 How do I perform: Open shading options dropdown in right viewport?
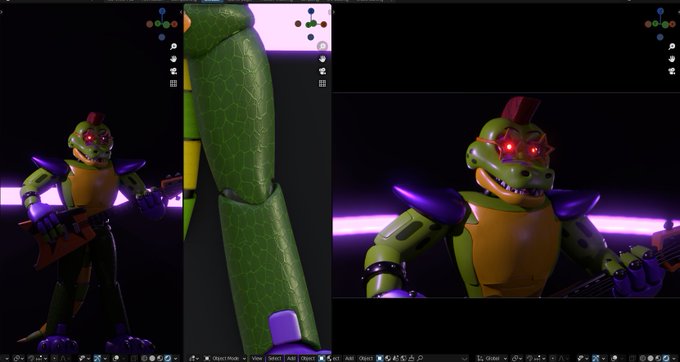coord(674,358)
